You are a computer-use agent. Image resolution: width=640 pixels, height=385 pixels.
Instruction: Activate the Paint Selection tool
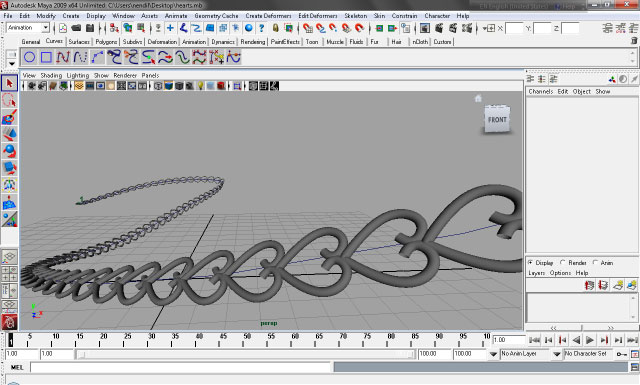pyautogui.click(x=9, y=117)
